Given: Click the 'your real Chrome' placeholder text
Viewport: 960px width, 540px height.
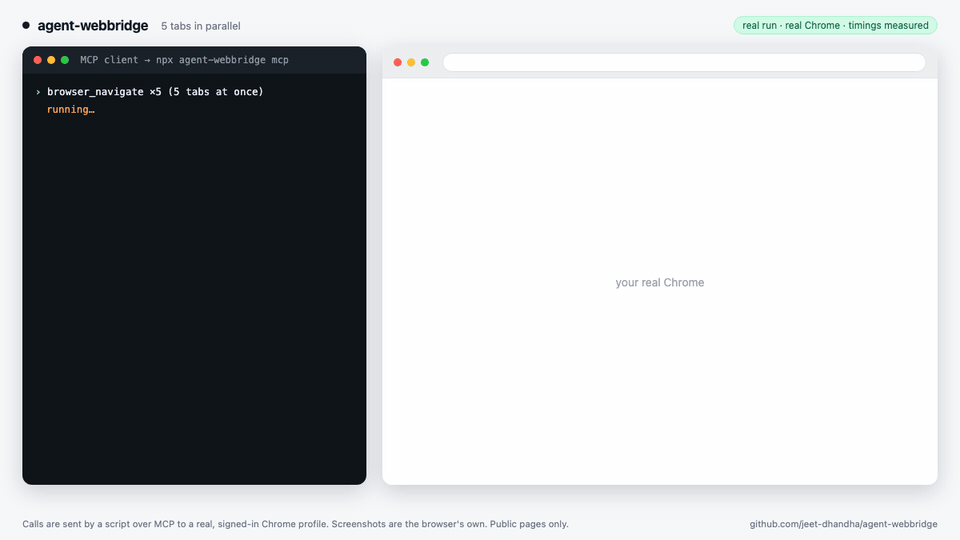Looking at the screenshot, I should tap(659, 282).
